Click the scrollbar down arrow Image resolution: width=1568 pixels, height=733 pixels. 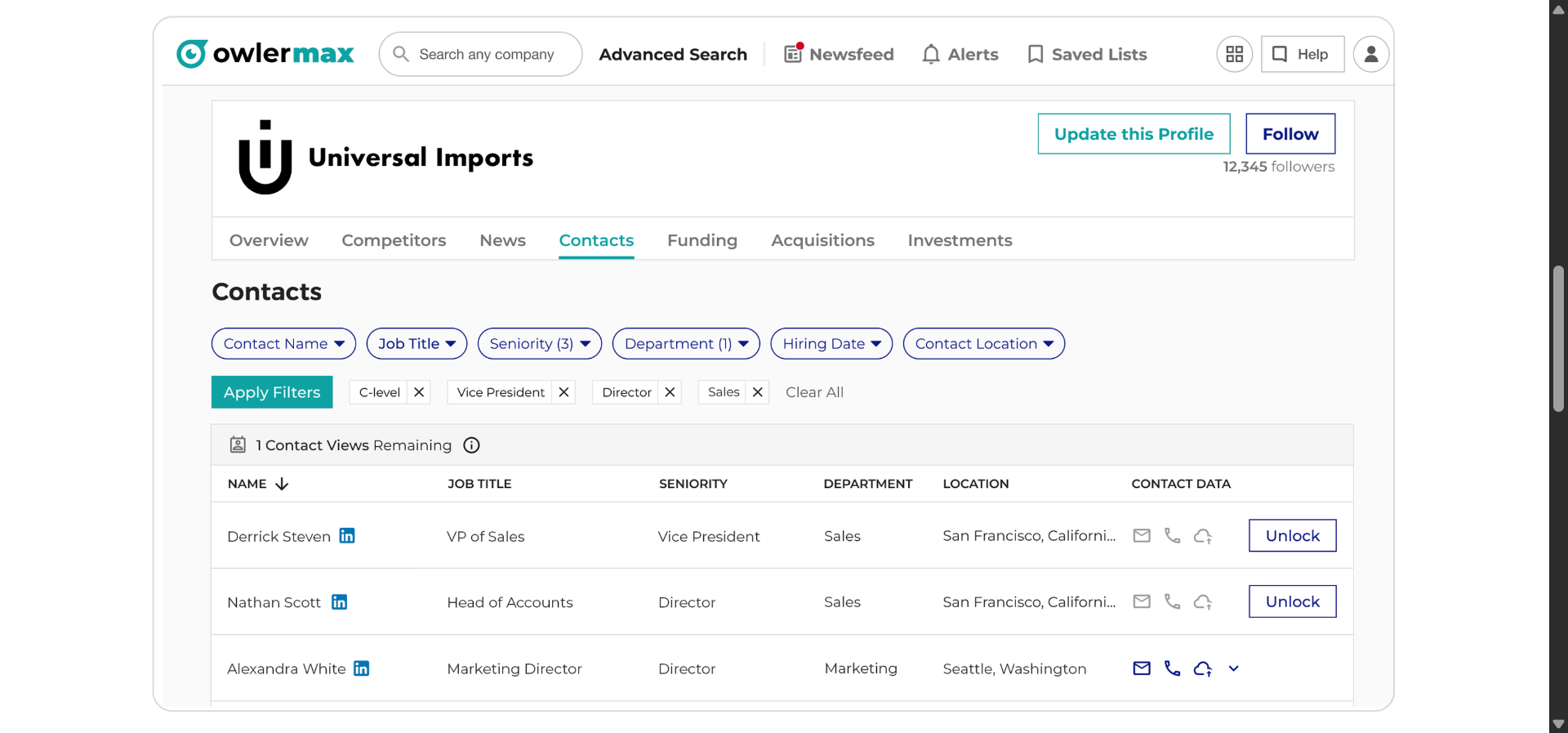1558,724
